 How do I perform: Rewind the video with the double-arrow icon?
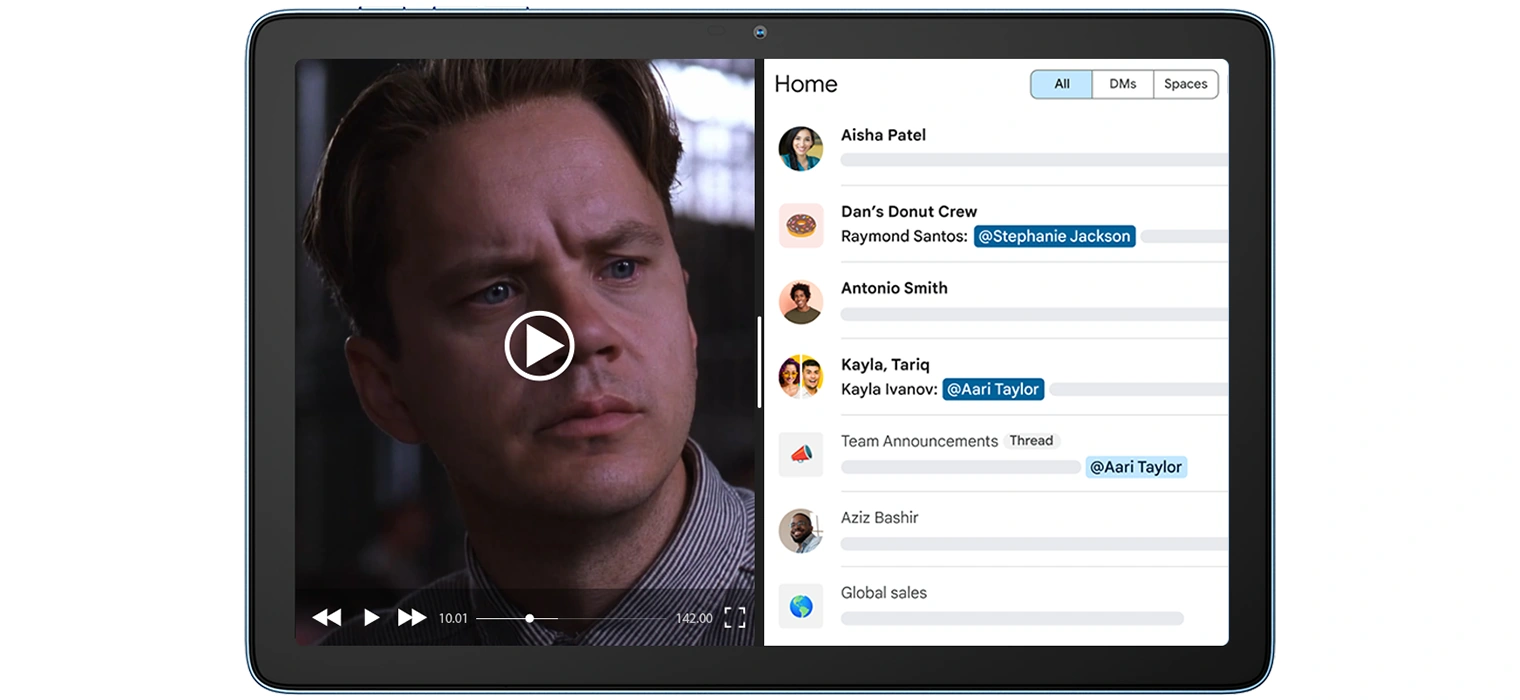[x=327, y=618]
